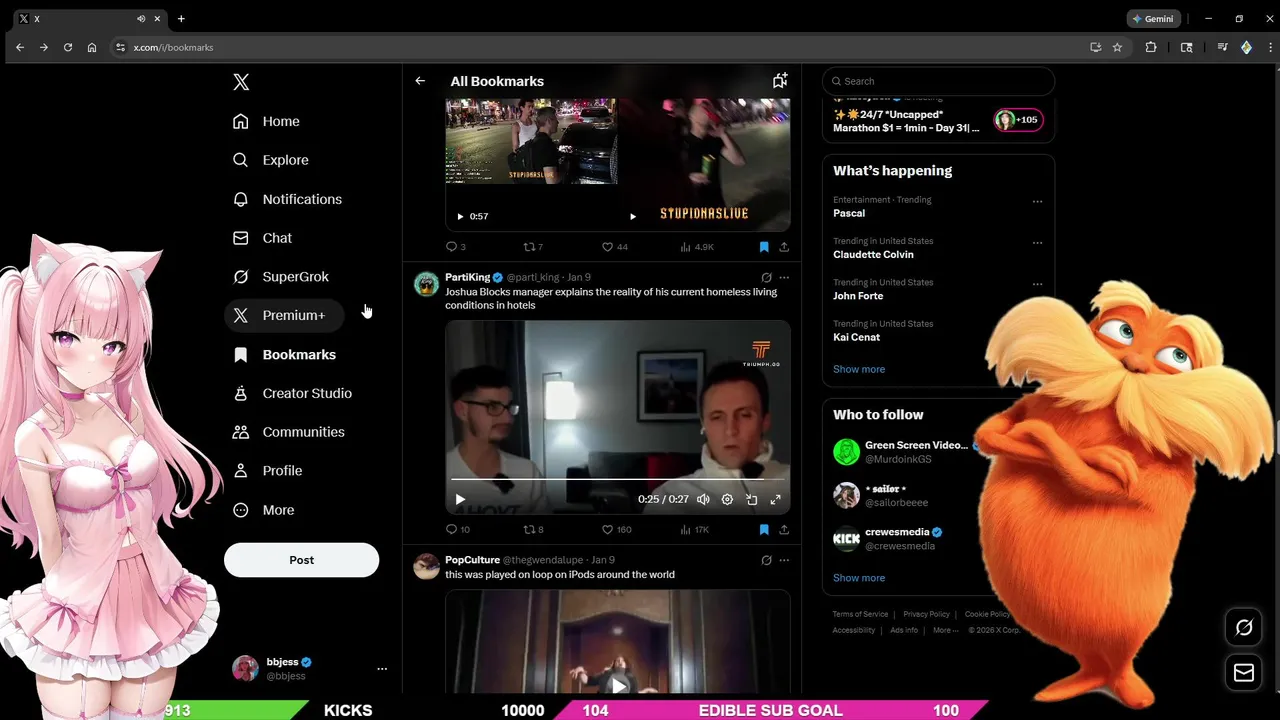The image size is (1280, 720).
Task: Share the PartiKing post
Action: [784, 530]
